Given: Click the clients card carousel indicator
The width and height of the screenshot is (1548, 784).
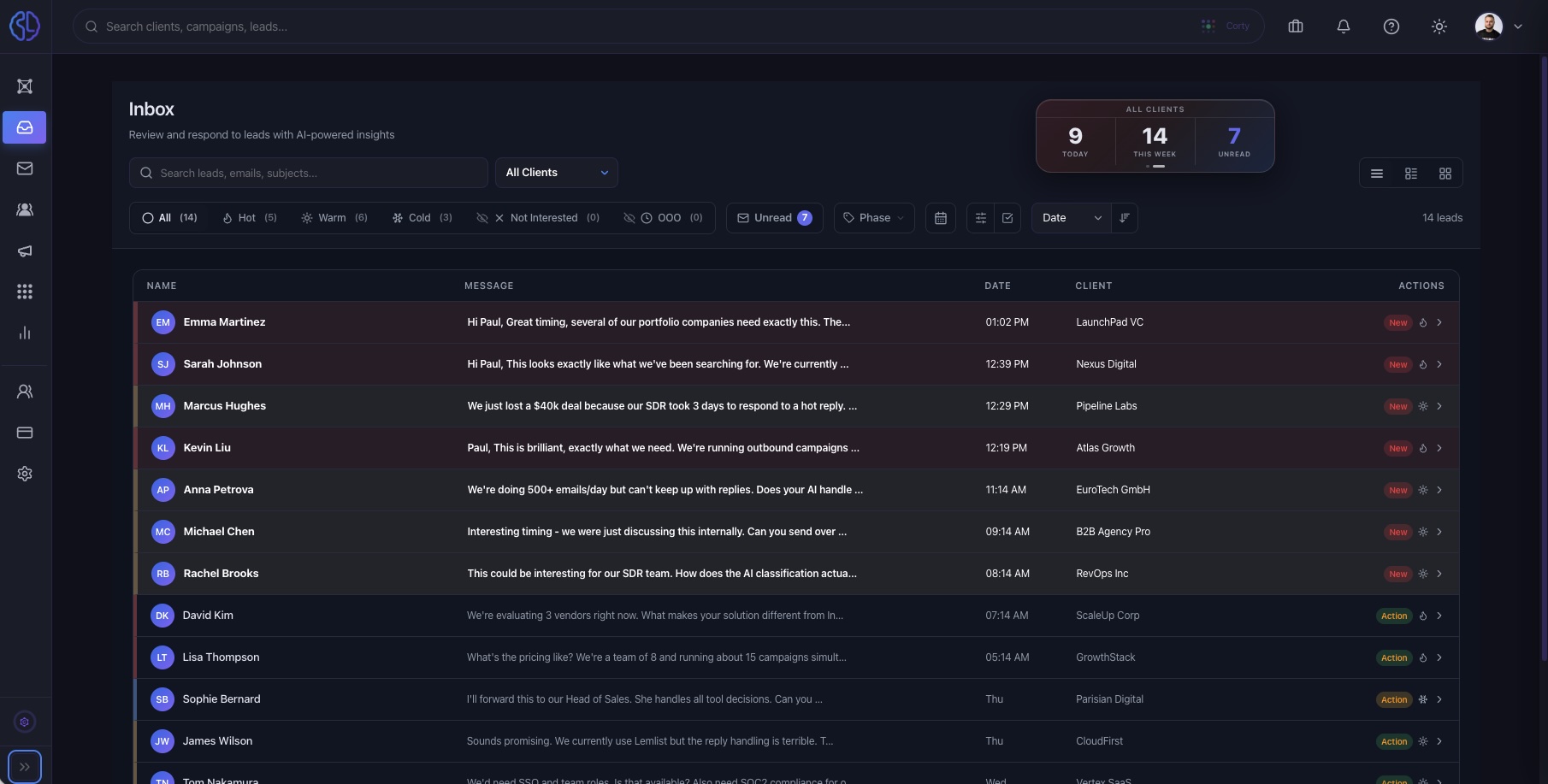Looking at the screenshot, I should [1155, 167].
